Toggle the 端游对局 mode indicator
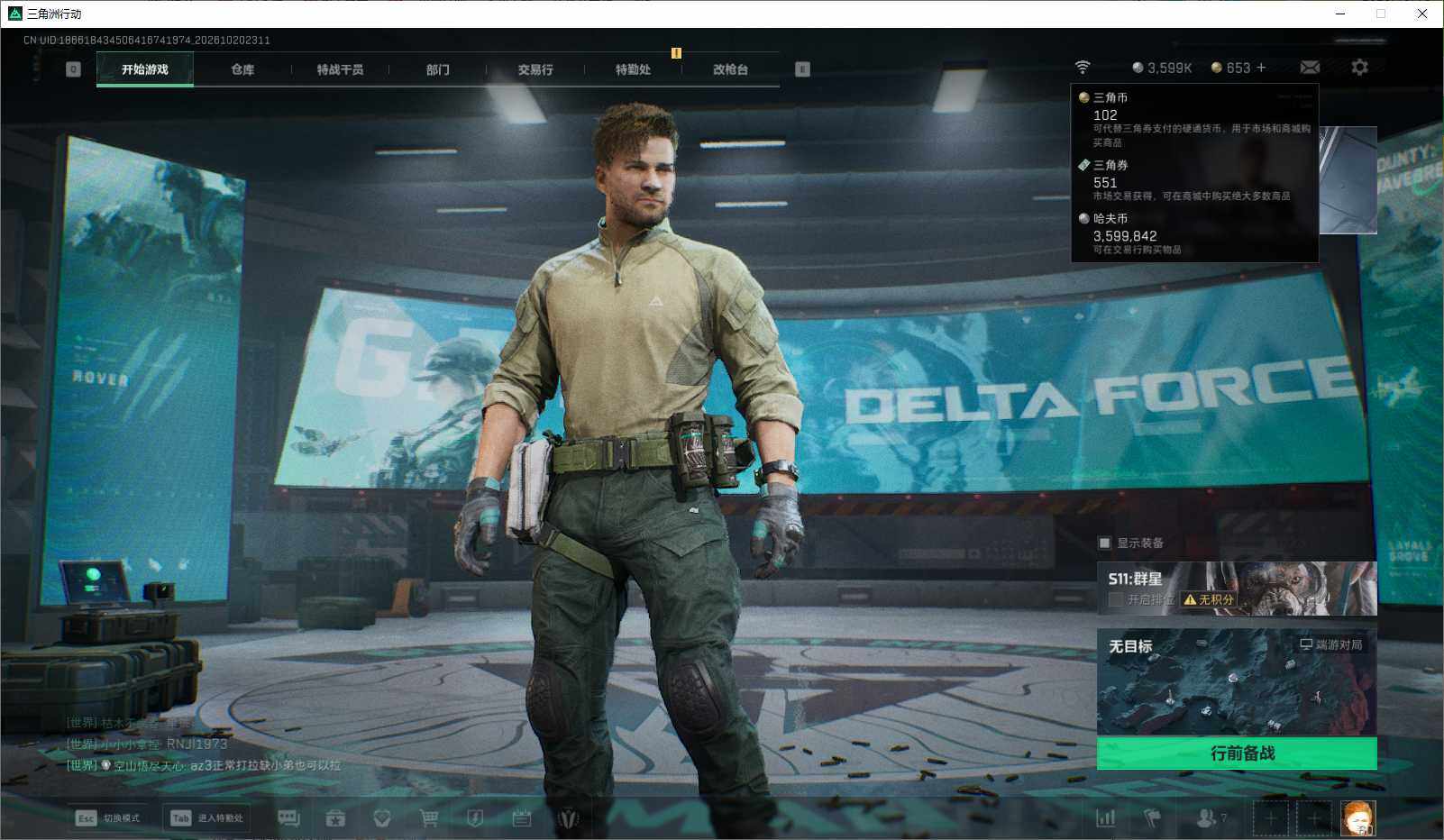 point(1330,644)
